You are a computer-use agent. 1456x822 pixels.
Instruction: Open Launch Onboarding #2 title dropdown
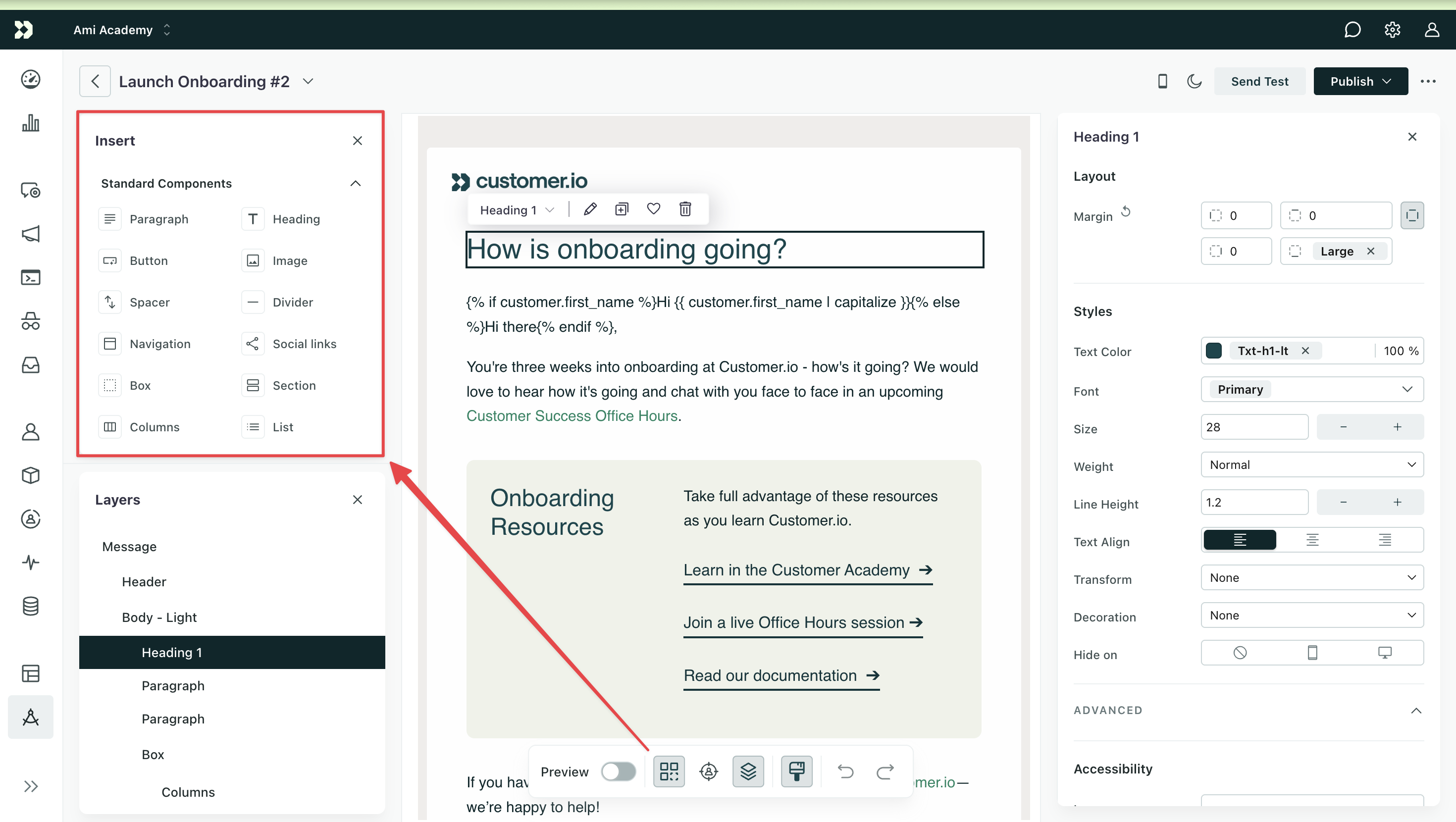[308, 81]
